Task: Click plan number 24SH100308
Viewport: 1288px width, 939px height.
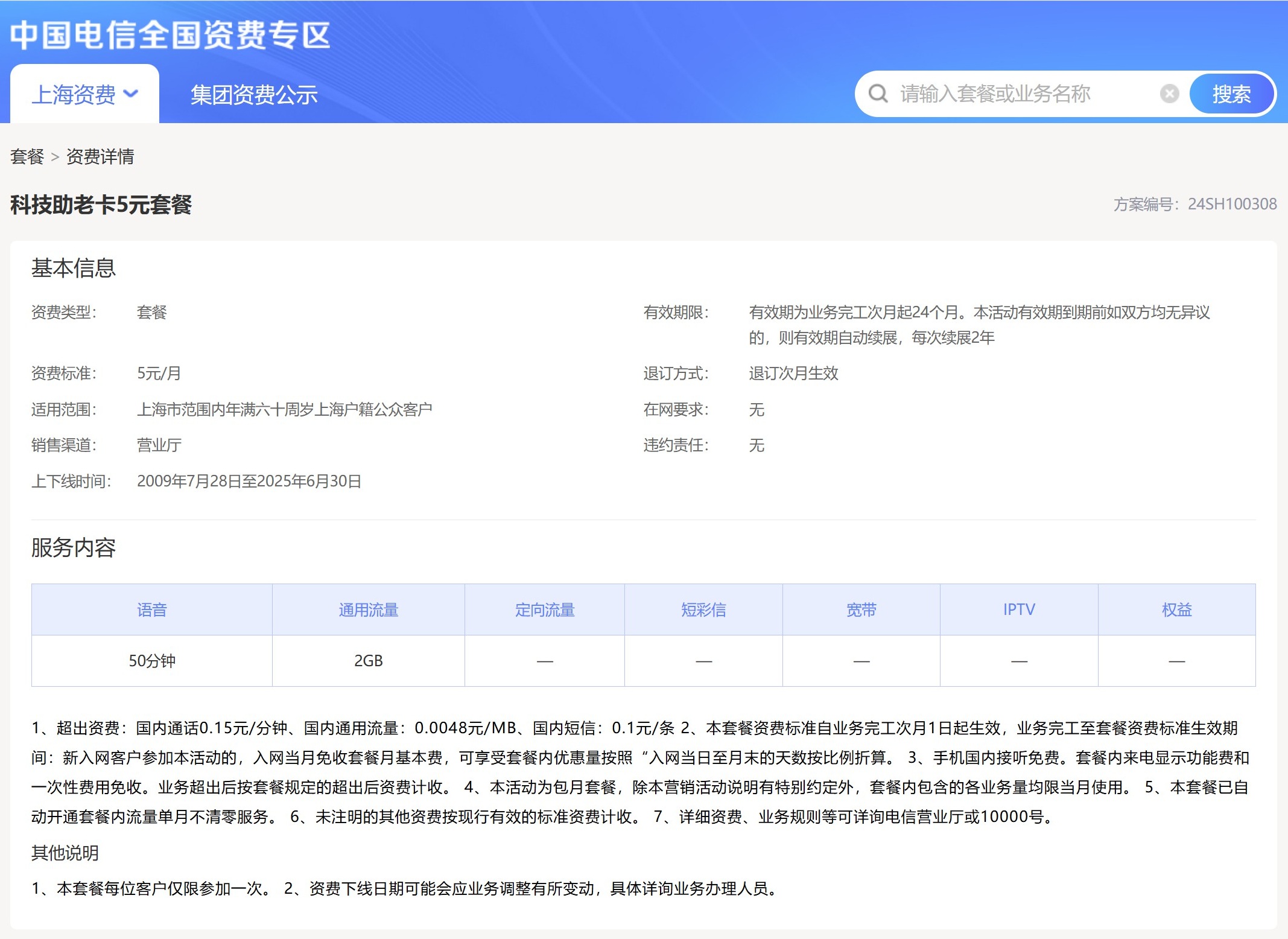Action: (1232, 204)
